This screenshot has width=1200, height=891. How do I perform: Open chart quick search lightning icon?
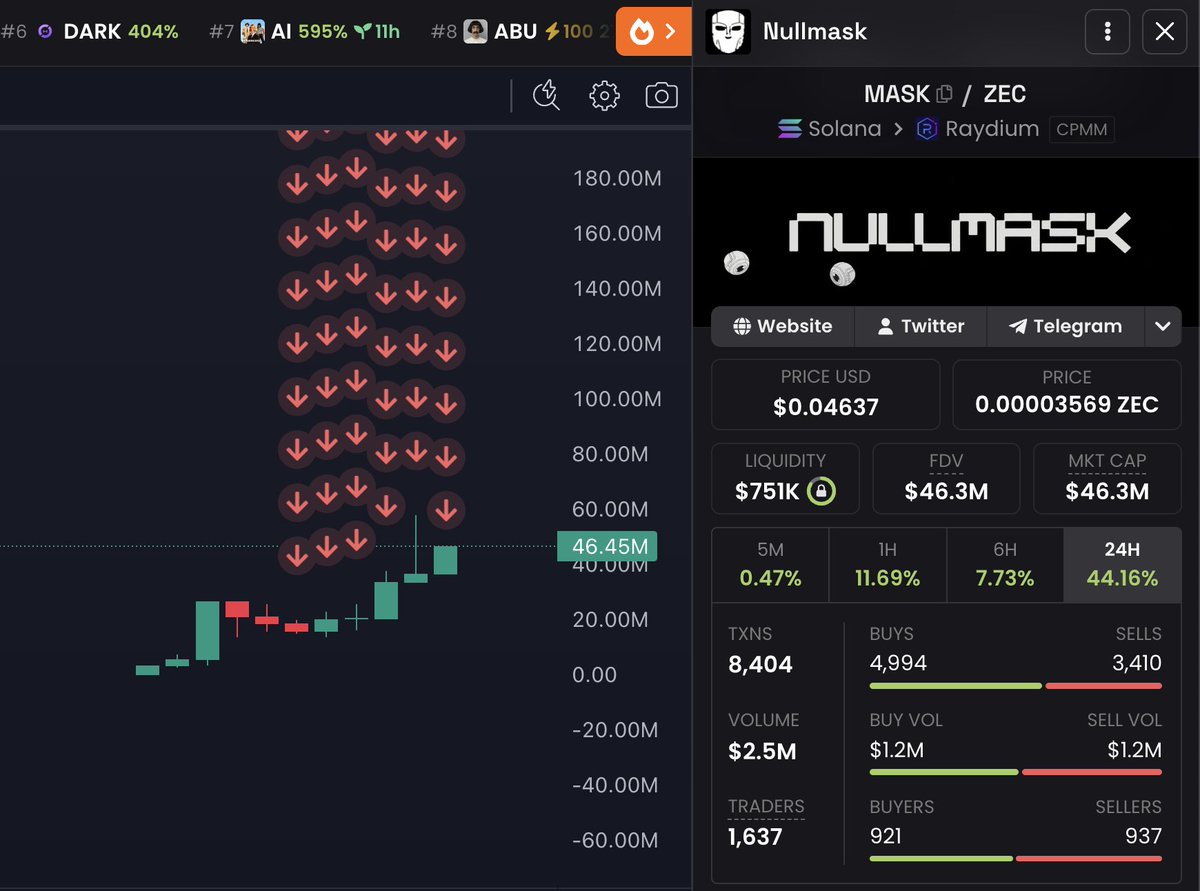pos(546,96)
